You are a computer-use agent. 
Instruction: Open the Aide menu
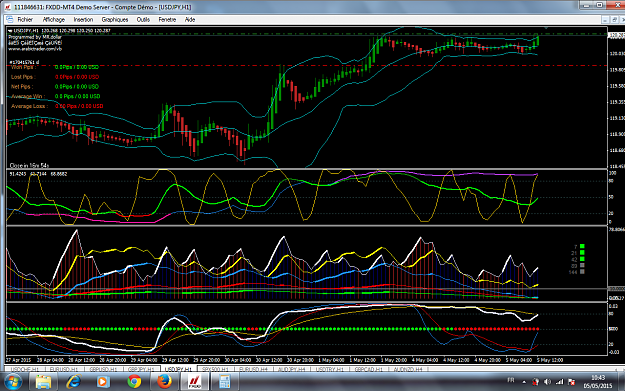190,20
